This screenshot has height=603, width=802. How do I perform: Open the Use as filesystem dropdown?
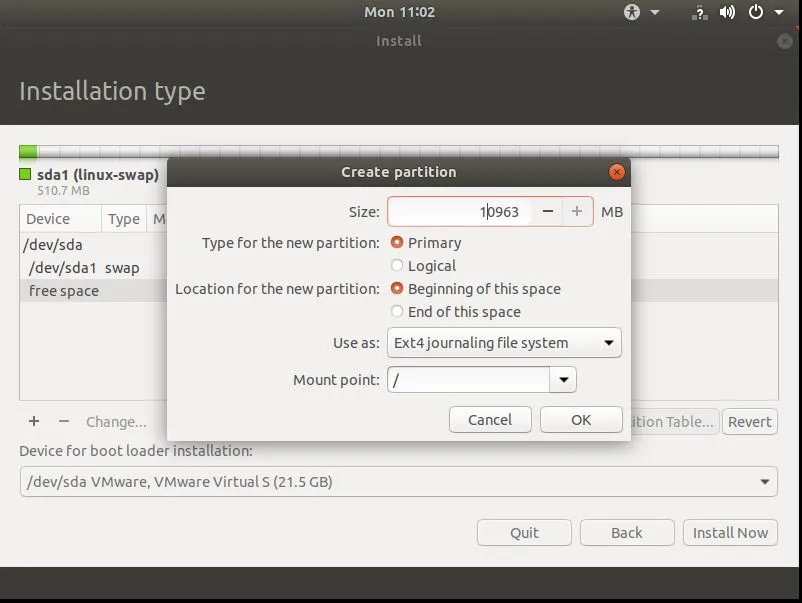point(504,342)
